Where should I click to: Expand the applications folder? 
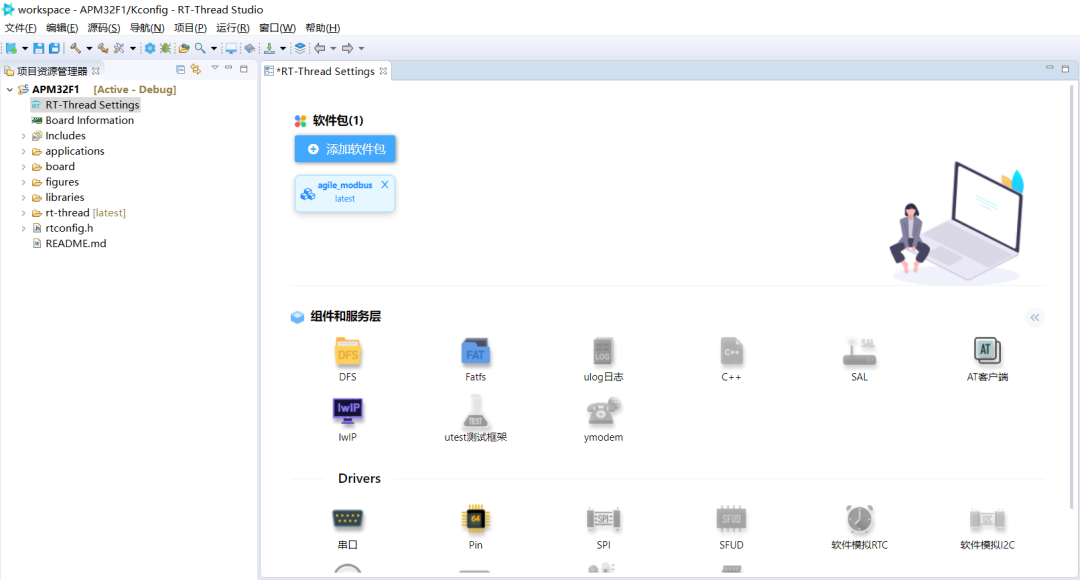tap(23, 152)
